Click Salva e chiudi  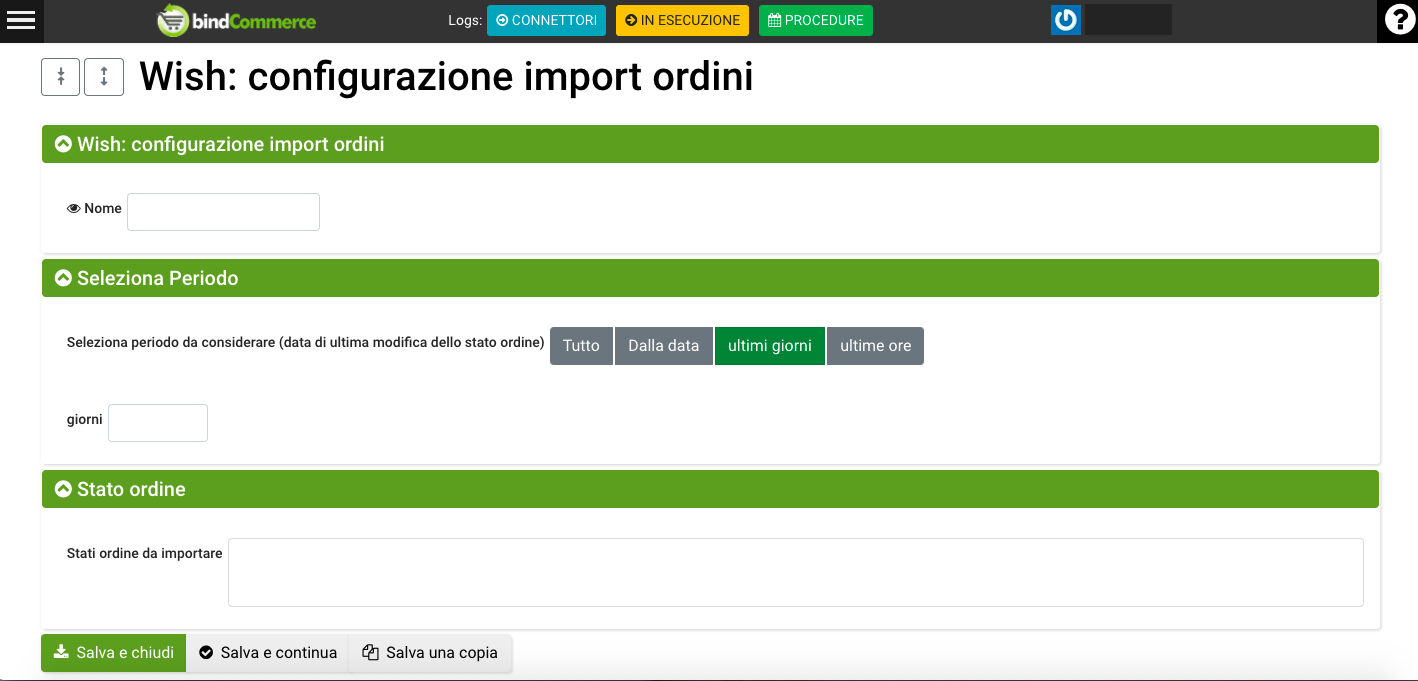[113, 653]
